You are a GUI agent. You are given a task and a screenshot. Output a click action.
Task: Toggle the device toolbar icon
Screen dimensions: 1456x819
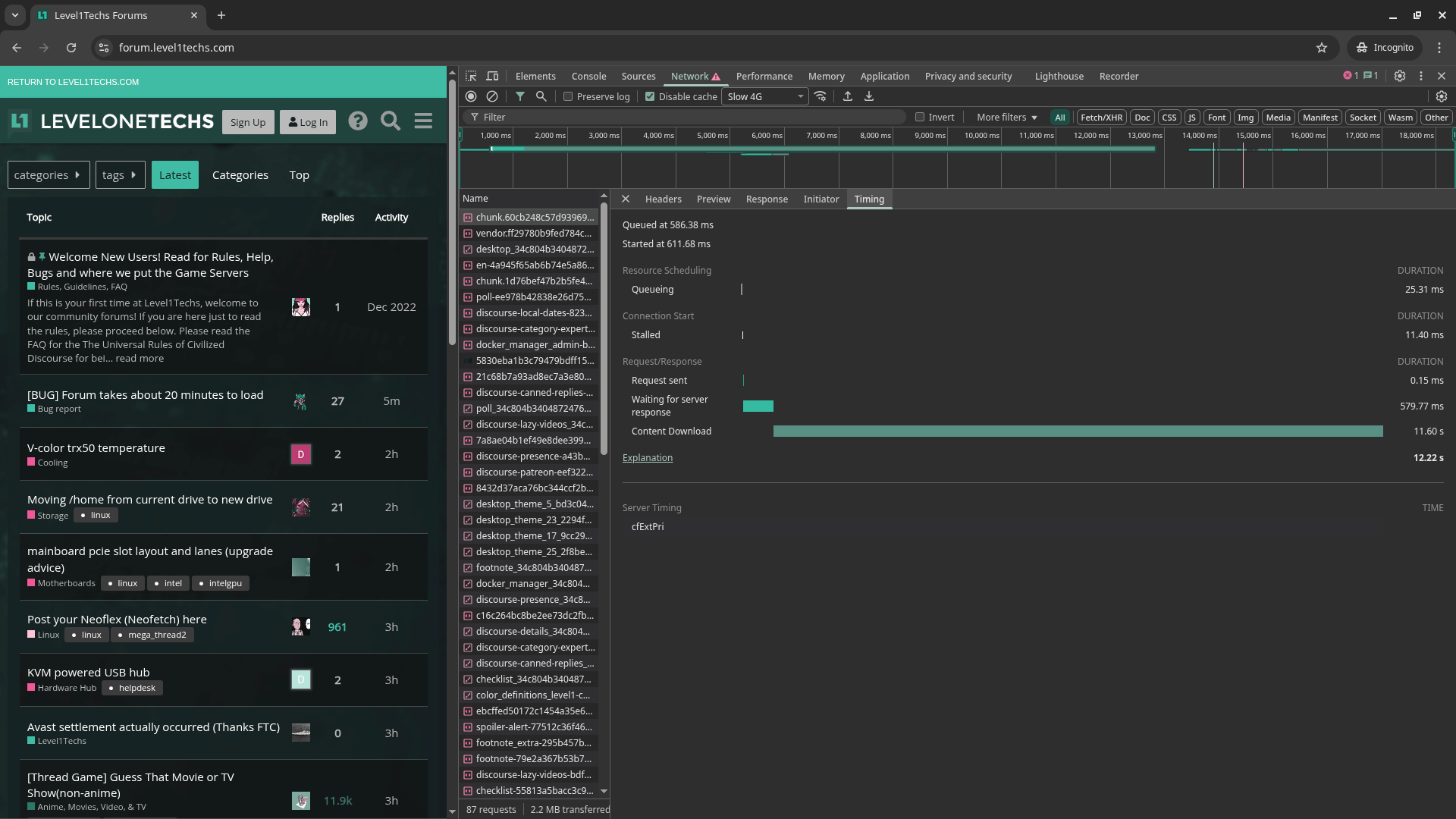point(492,76)
